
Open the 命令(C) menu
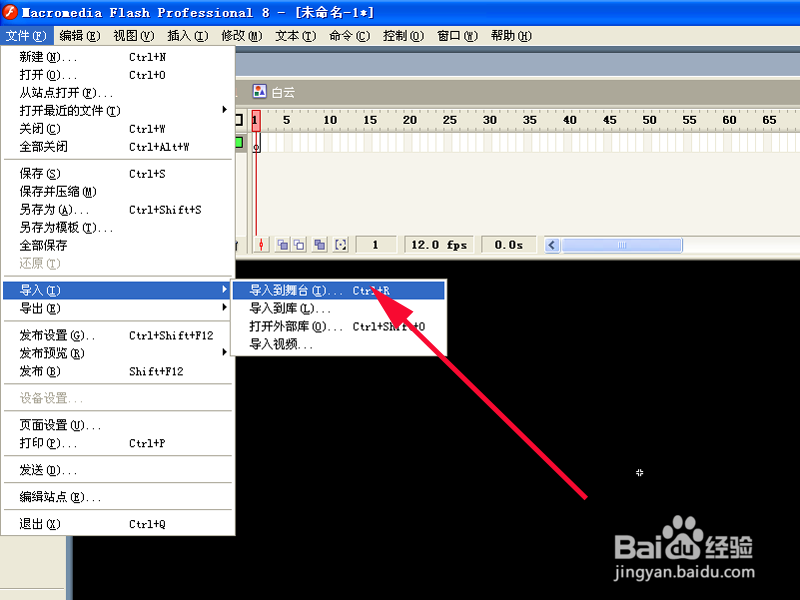coord(349,36)
